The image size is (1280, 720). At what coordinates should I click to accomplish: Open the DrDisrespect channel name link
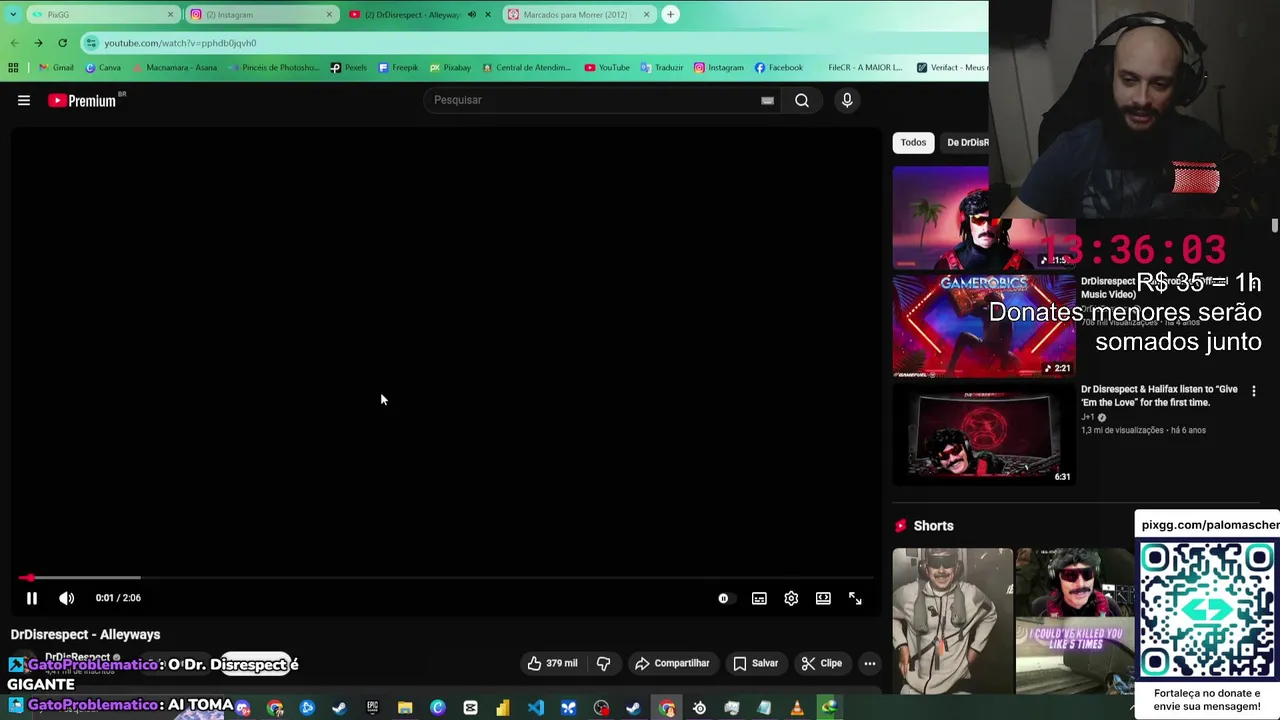[77, 657]
